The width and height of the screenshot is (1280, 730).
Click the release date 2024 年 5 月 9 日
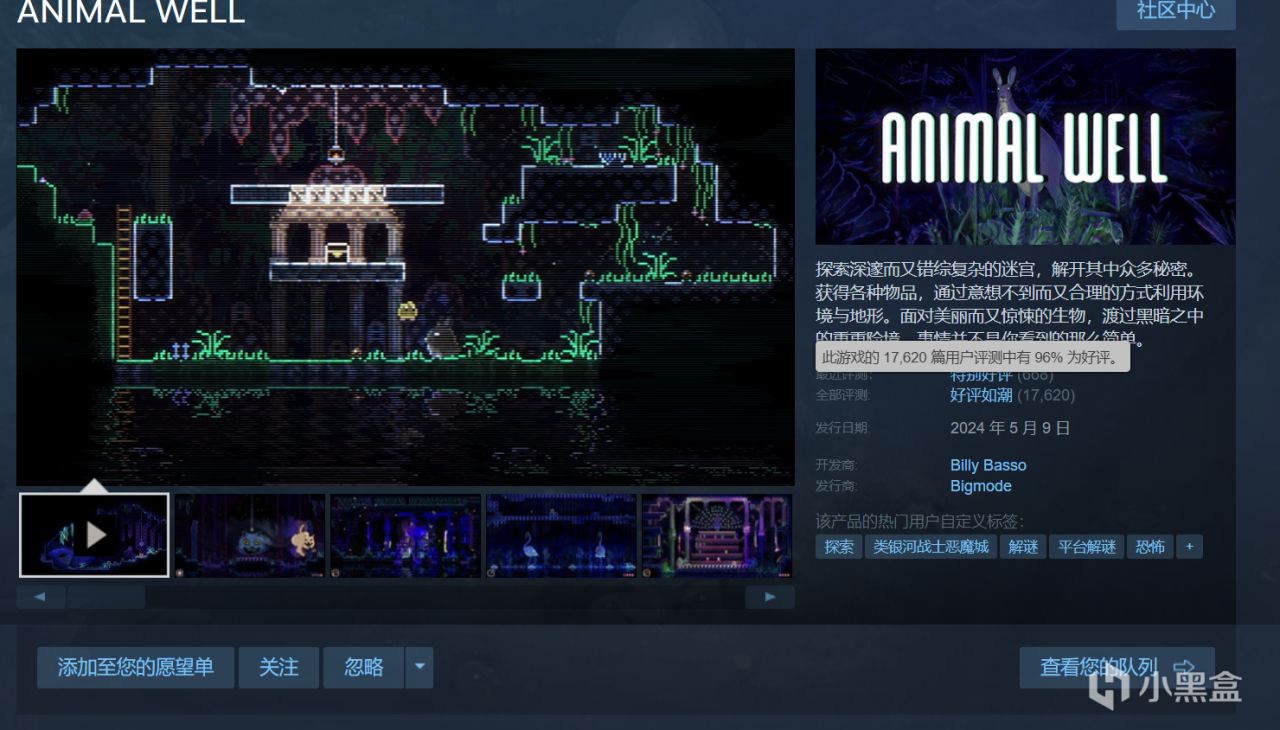[1010, 428]
